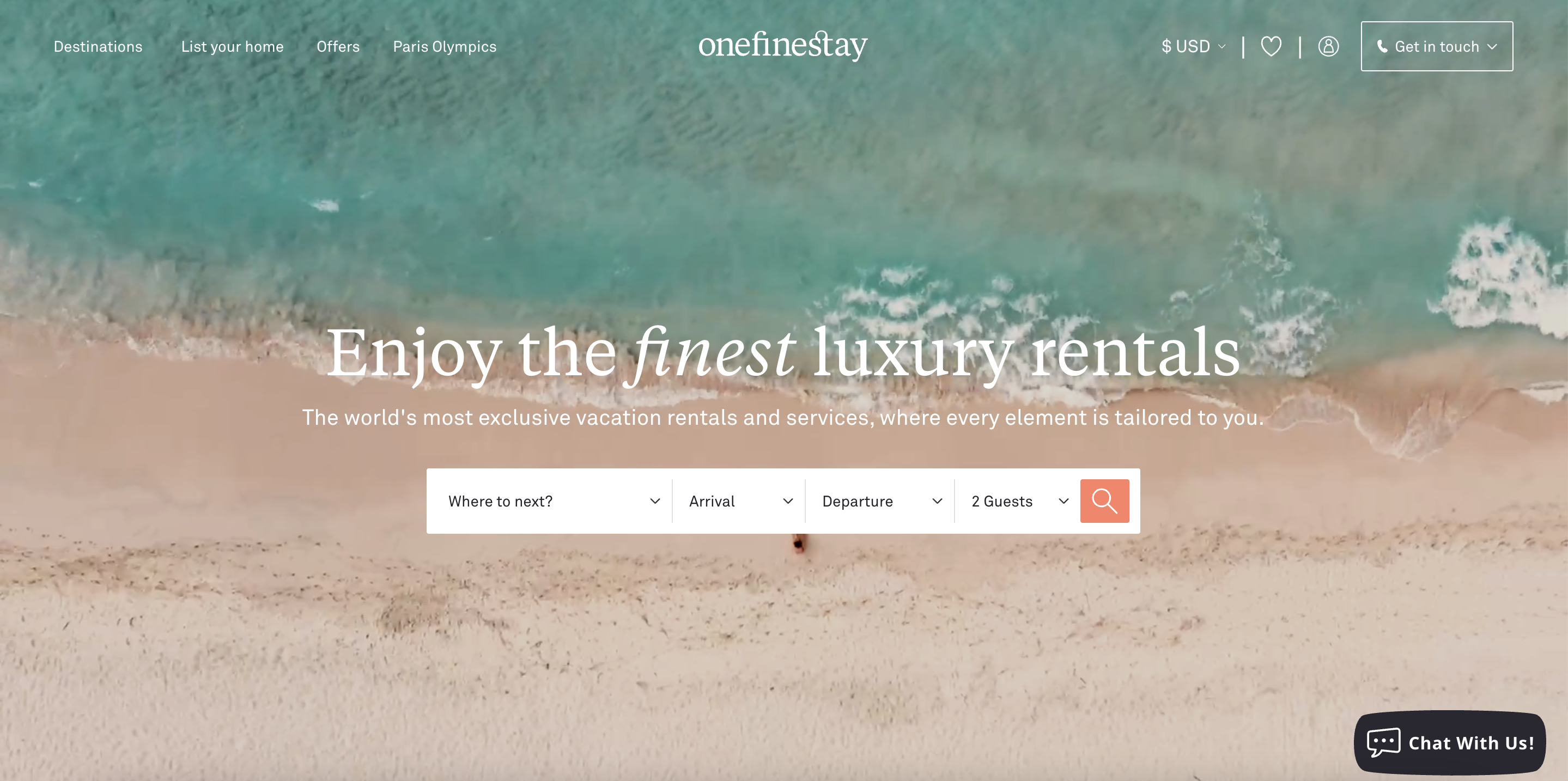Click the onefinestay logo

(x=784, y=46)
